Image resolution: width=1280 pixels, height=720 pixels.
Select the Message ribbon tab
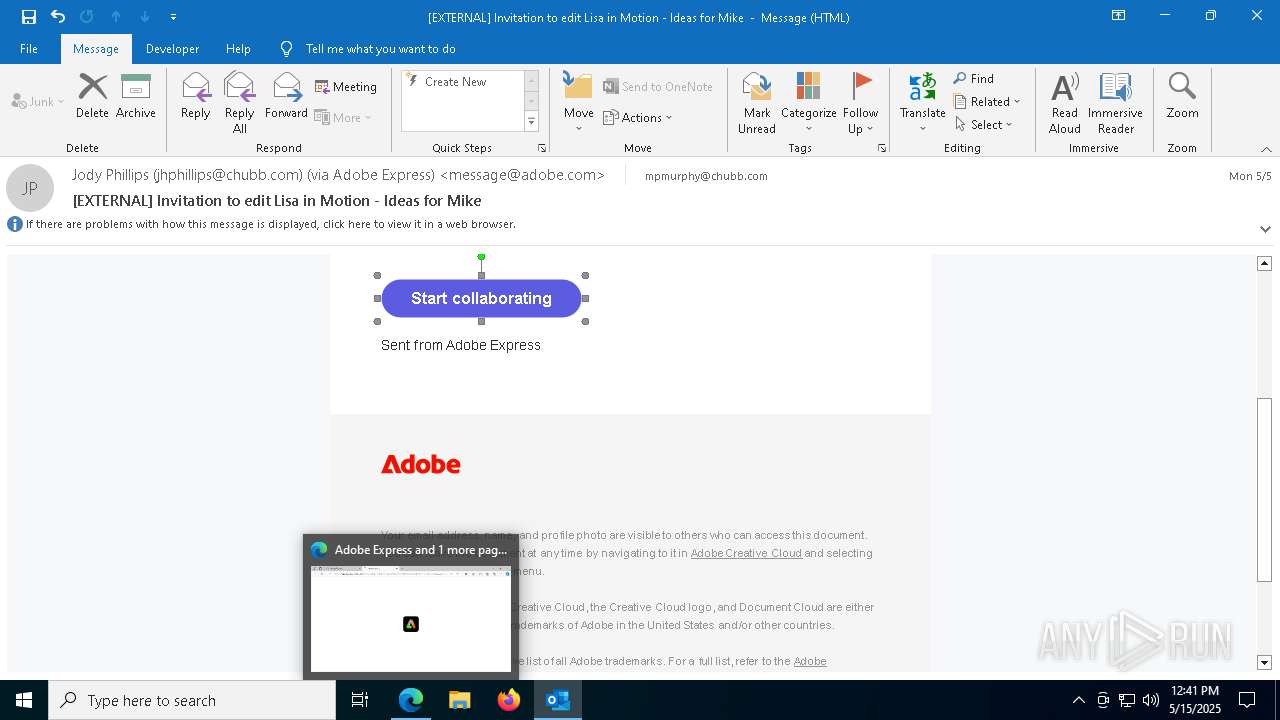tap(96, 49)
